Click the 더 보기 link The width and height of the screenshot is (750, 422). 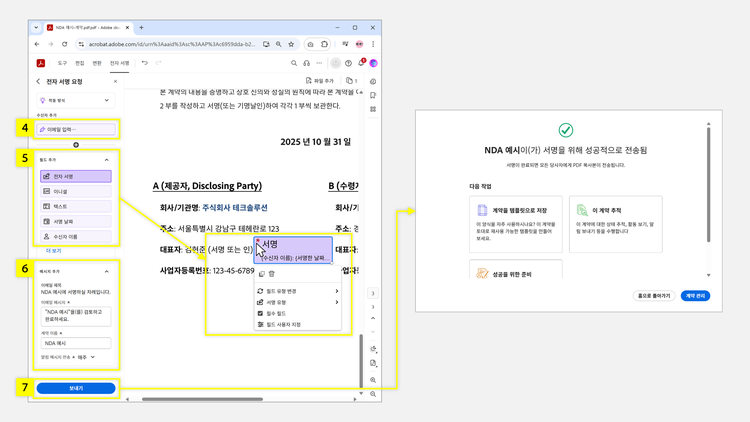[54, 251]
